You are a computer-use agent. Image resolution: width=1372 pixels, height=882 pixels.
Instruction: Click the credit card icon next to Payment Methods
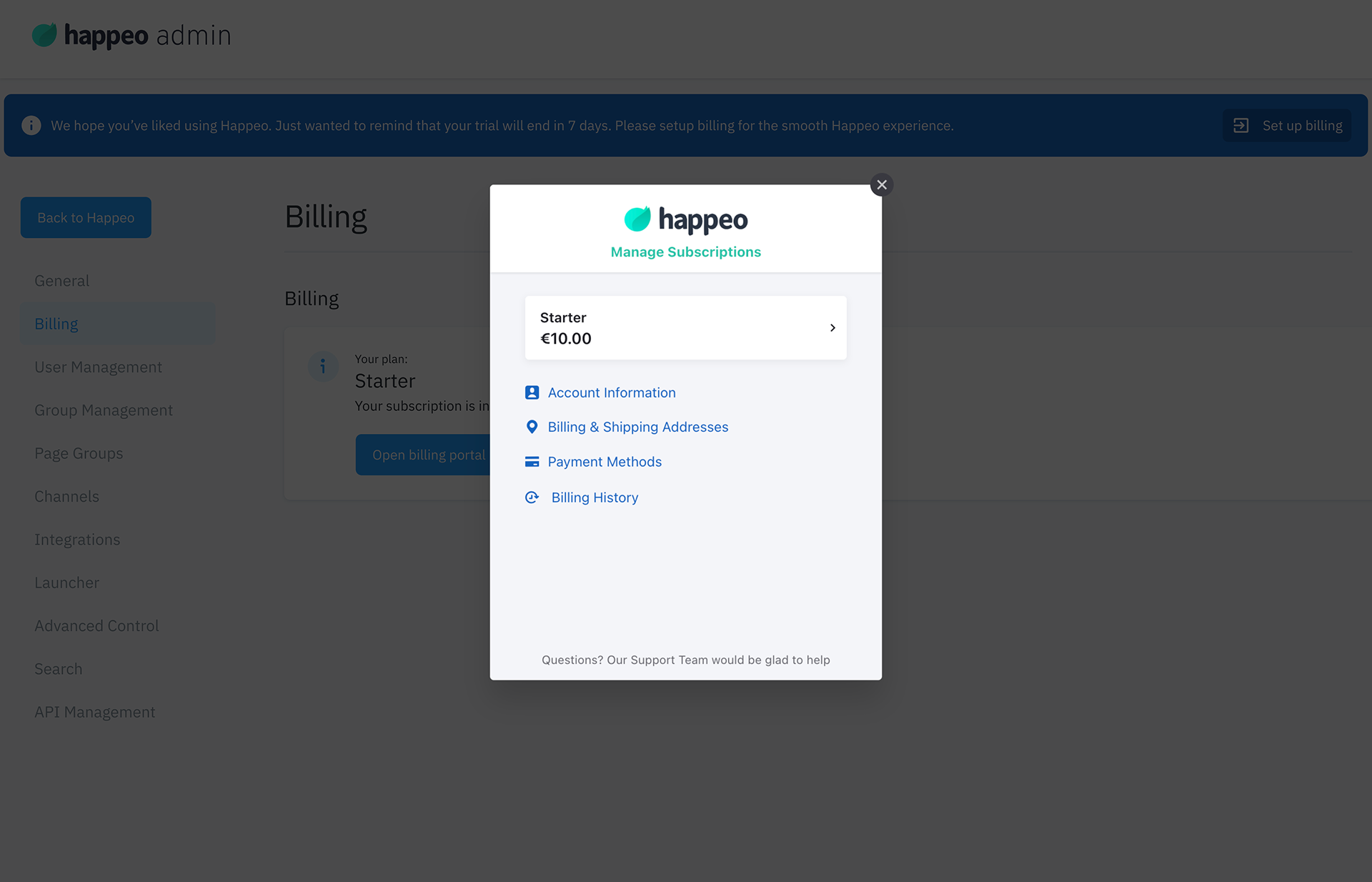(x=532, y=461)
